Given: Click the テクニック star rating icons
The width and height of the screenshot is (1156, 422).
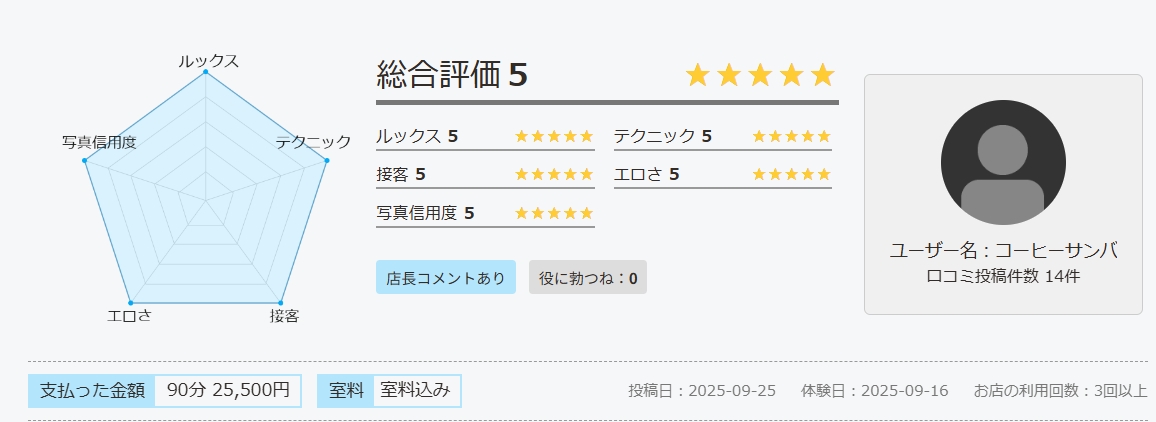Looking at the screenshot, I should click(791, 136).
